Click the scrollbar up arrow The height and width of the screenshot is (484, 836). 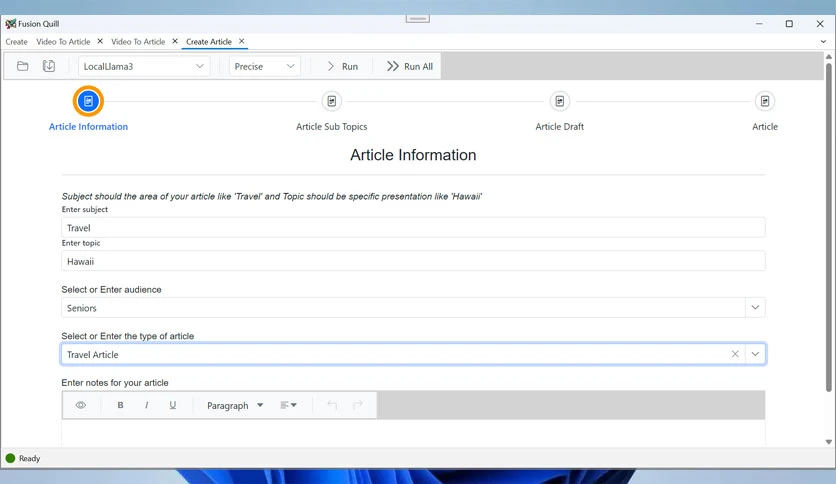pos(829,56)
